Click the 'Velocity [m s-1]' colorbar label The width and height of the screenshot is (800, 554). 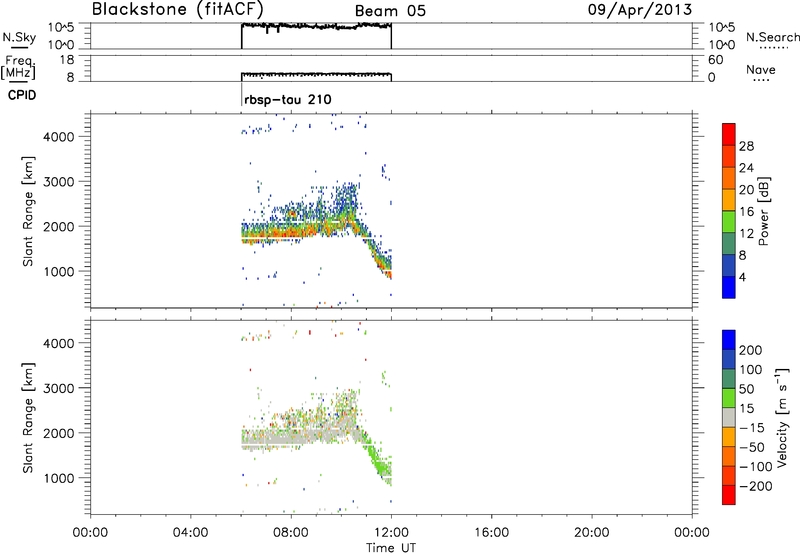click(782, 417)
